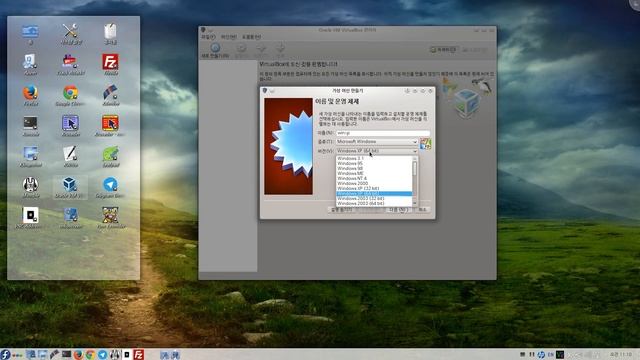
Task: Click the Fedora start menu button
Action: [5, 354]
